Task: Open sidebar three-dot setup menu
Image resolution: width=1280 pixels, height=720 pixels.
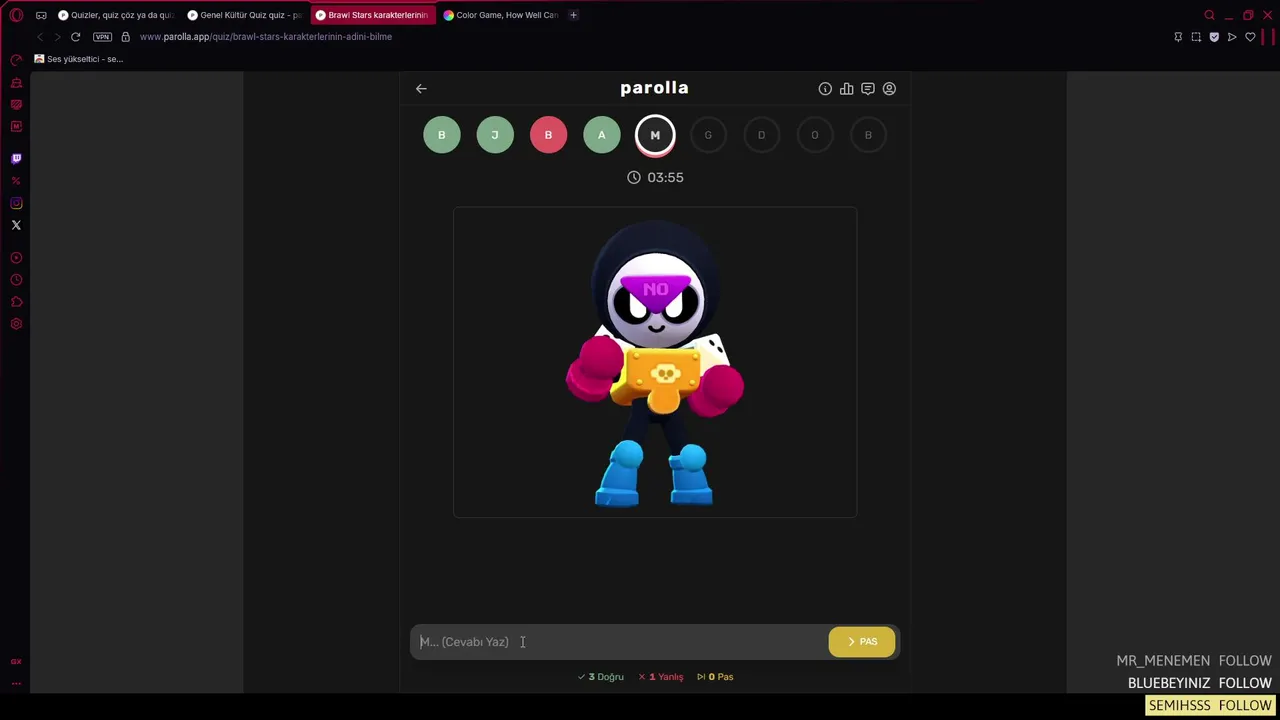Action: 16,683
